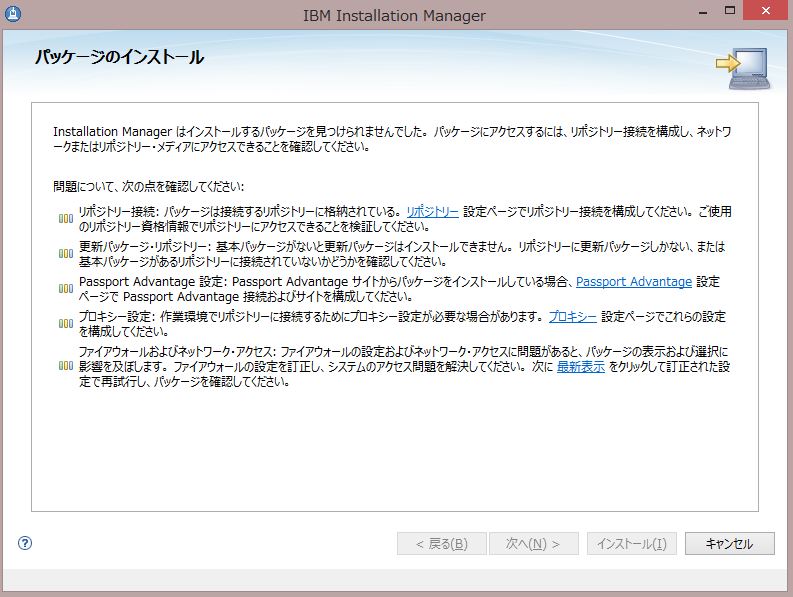Click the インストール(I) button
793x597 pixels.
(x=631, y=543)
